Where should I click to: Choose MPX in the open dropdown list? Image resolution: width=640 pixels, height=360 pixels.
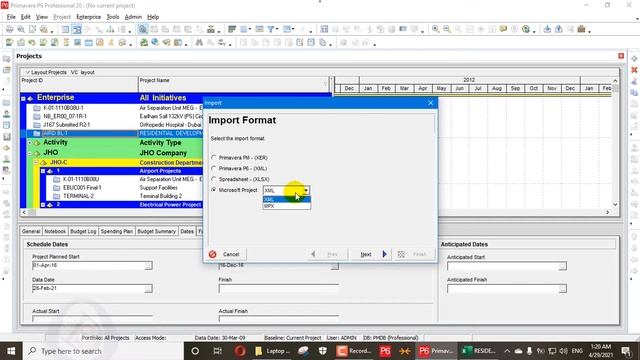tap(287, 206)
